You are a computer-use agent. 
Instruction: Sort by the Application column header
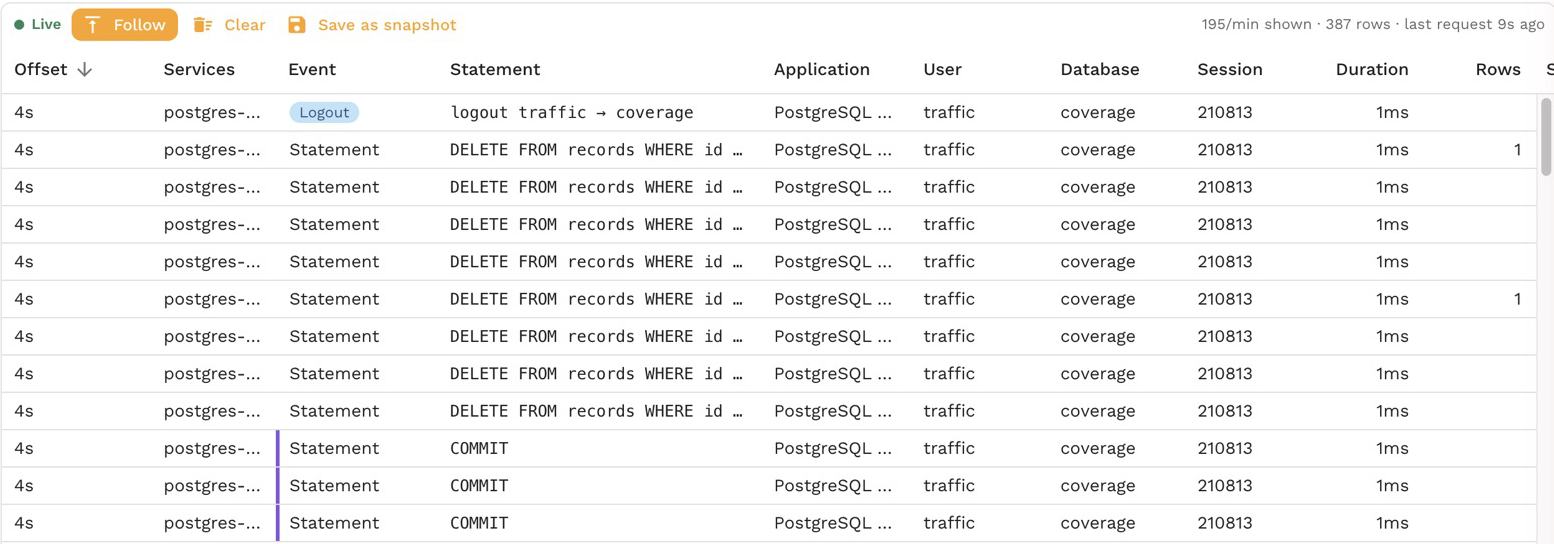tap(822, 69)
